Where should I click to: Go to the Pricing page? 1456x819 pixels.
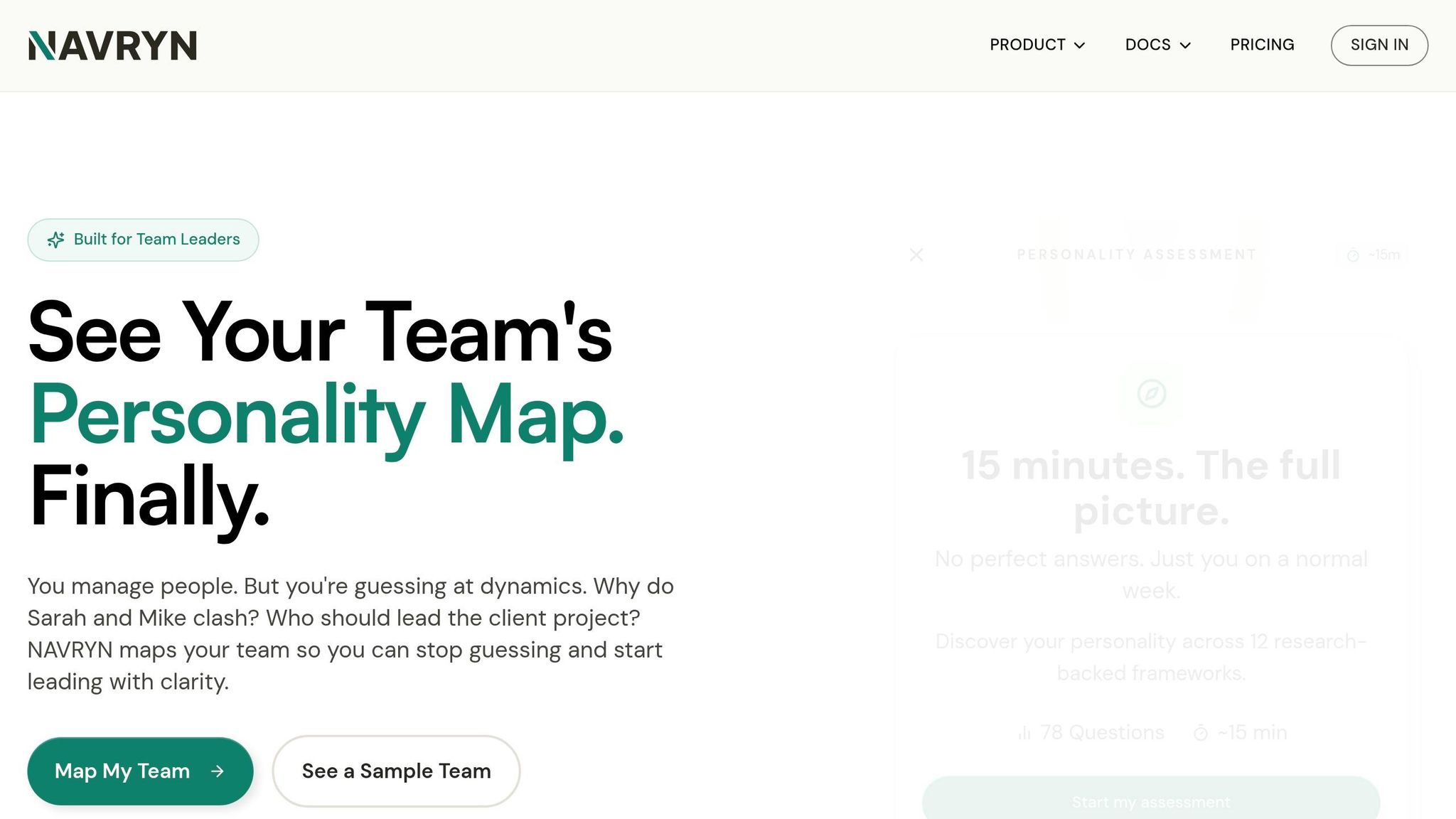click(x=1262, y=45)
